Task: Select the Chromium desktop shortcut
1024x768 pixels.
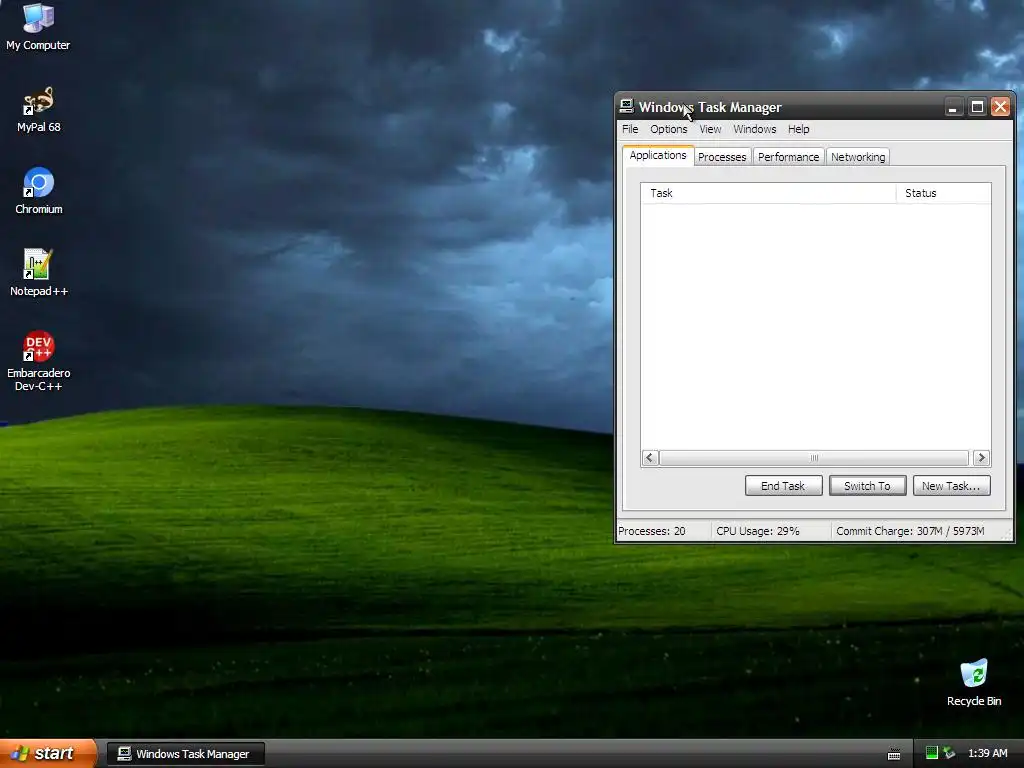Action: point(39,191)
